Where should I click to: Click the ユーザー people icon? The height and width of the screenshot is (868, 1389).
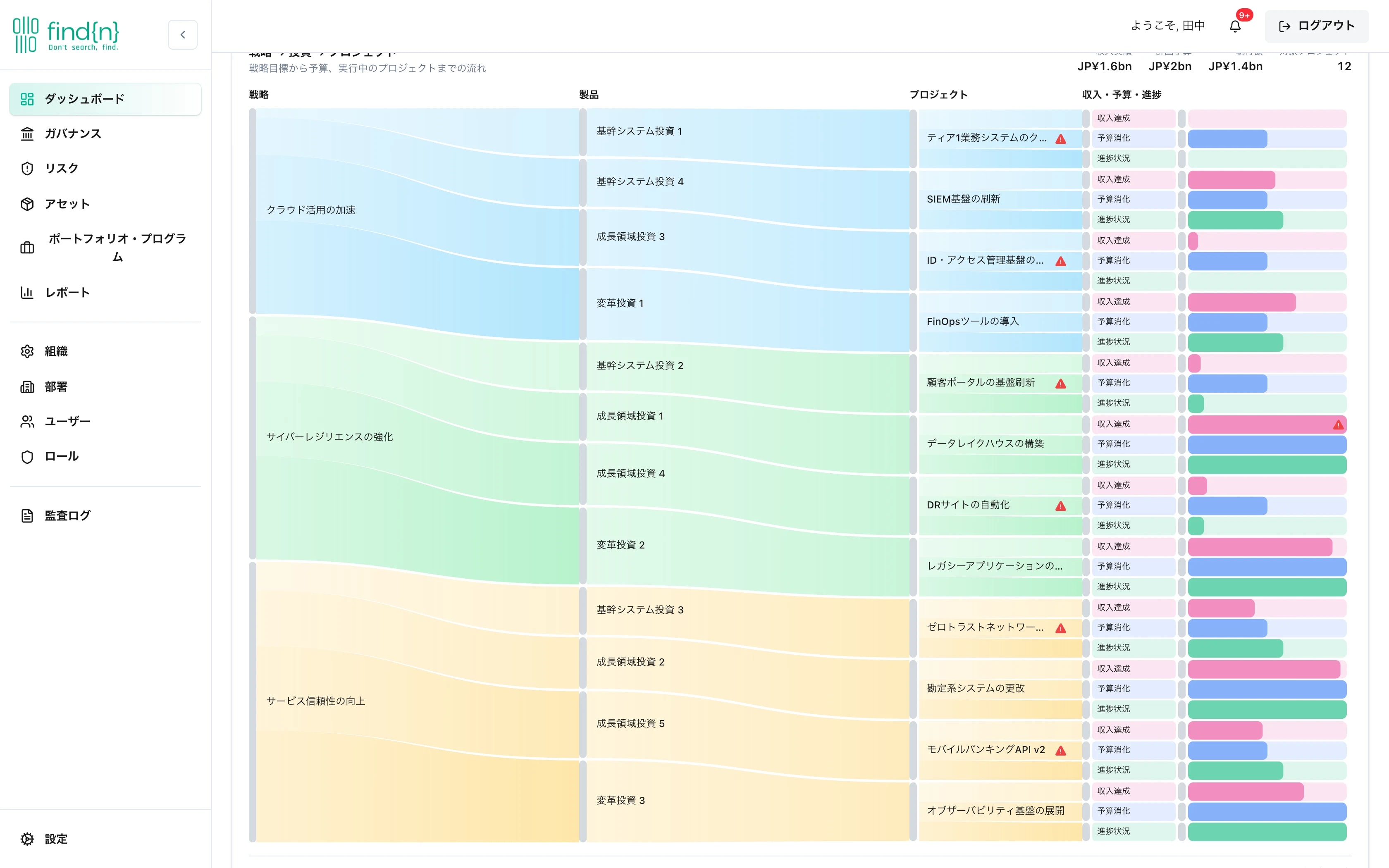[27, 421]
